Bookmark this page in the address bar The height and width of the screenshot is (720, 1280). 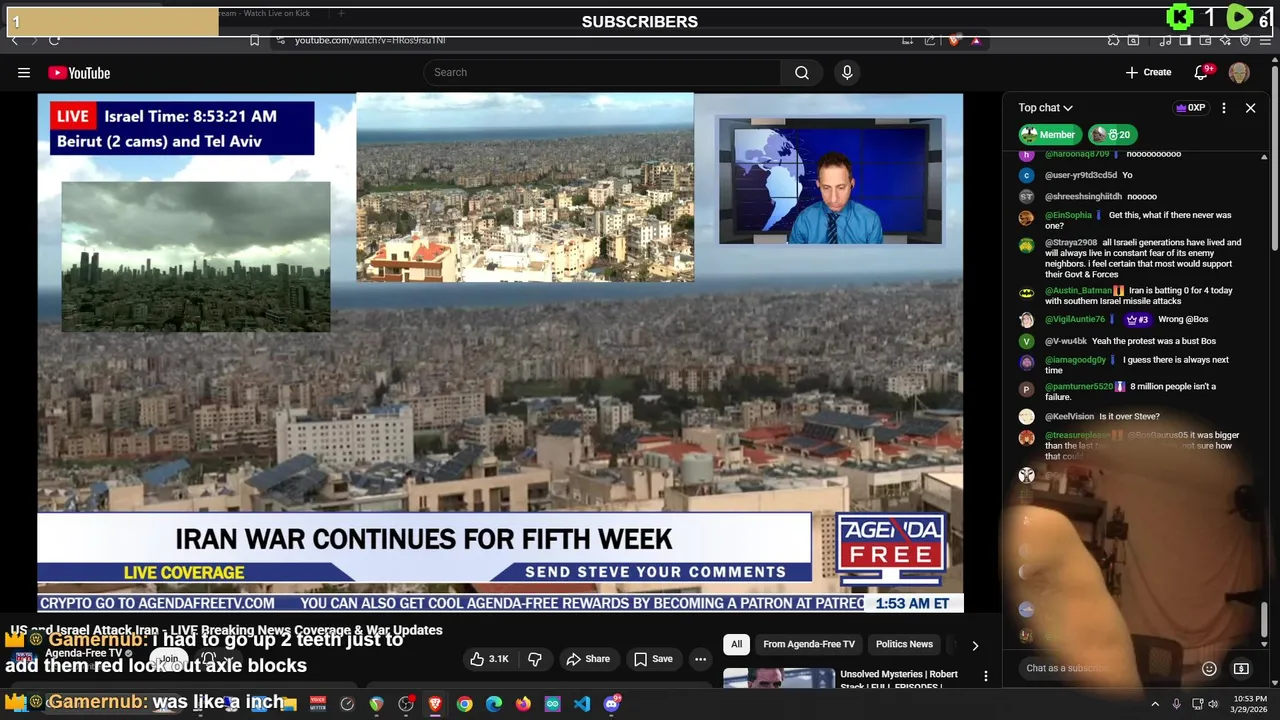(x=254, y=40)
